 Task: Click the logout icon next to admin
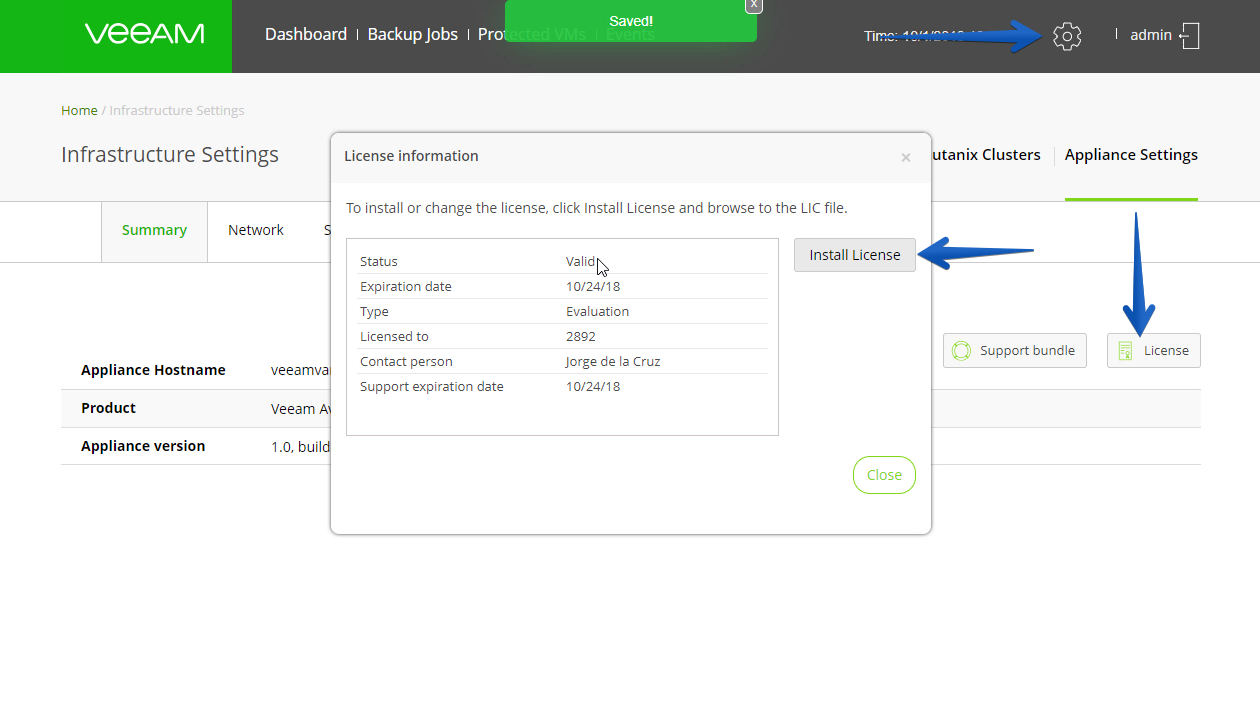[1189, 36]
